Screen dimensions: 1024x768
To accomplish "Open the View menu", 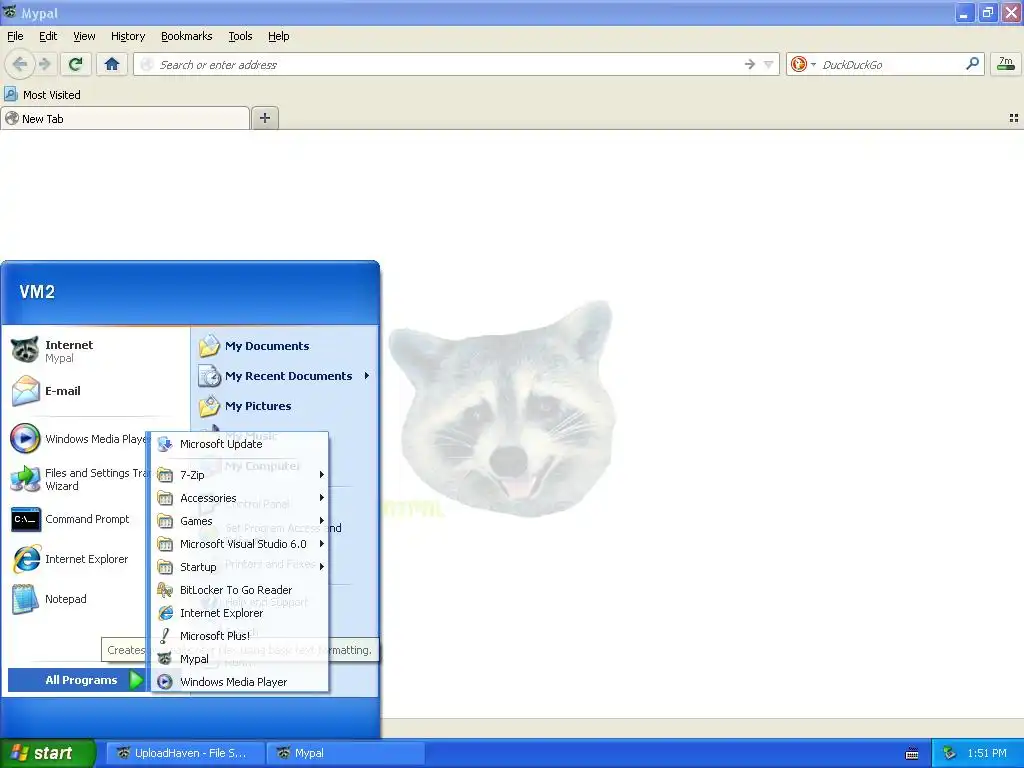I will [84, 36].
